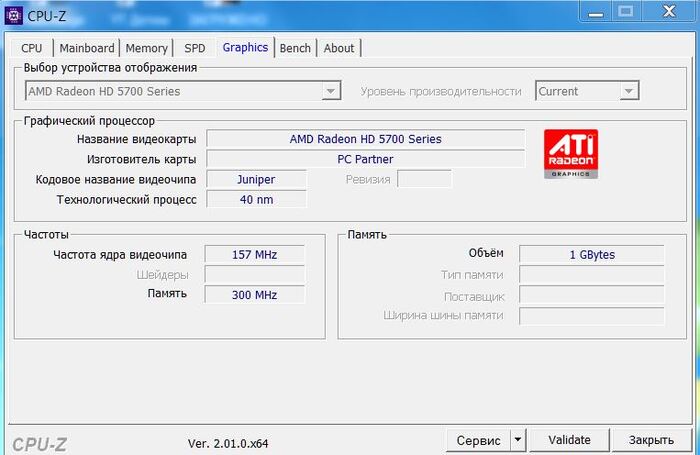Click the Частота ядра видеочипа label

120,255
